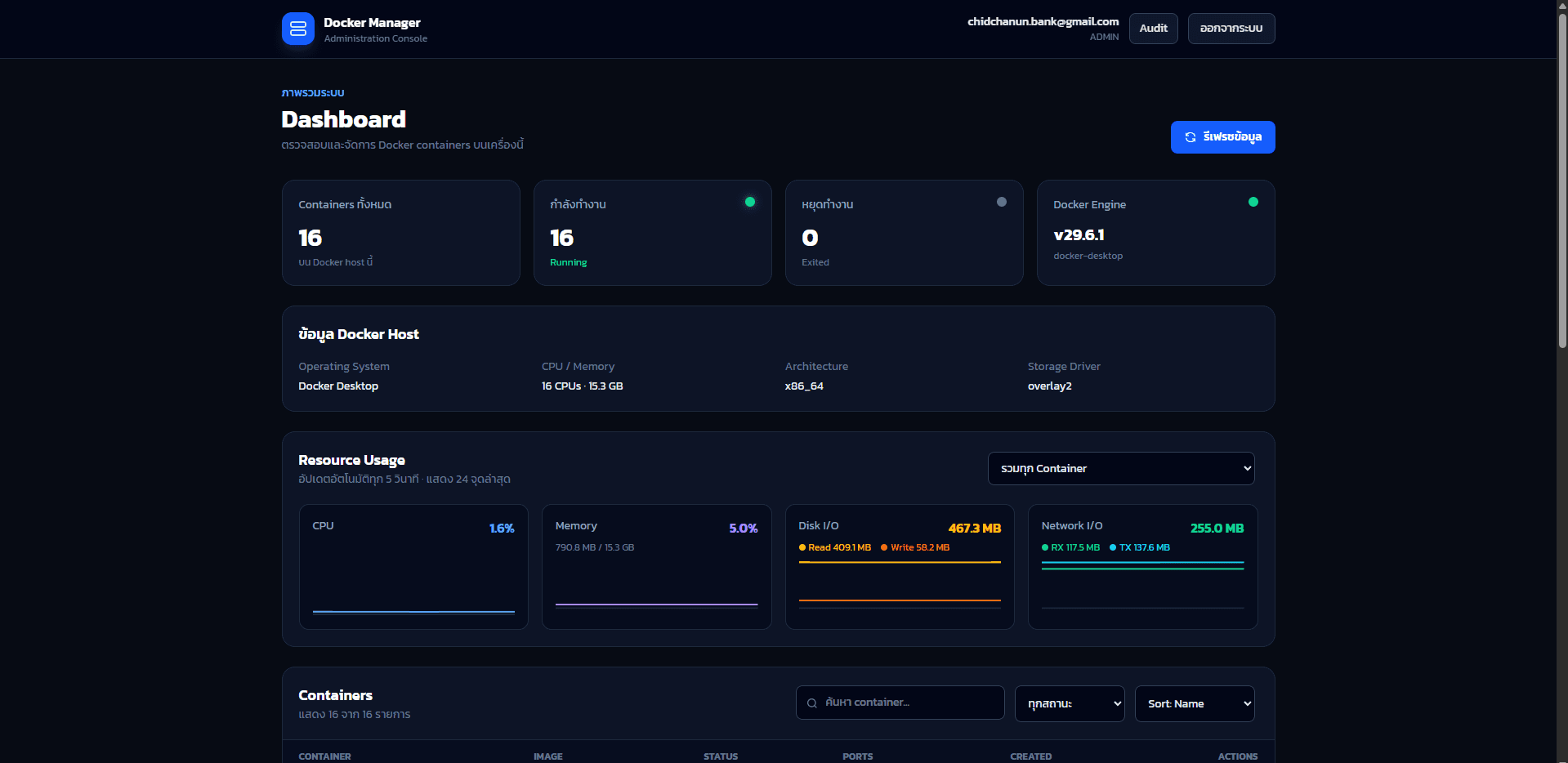Click the CPU usage chart card
The height and width of the screenshot is (763, 1568).
(413, 567)
